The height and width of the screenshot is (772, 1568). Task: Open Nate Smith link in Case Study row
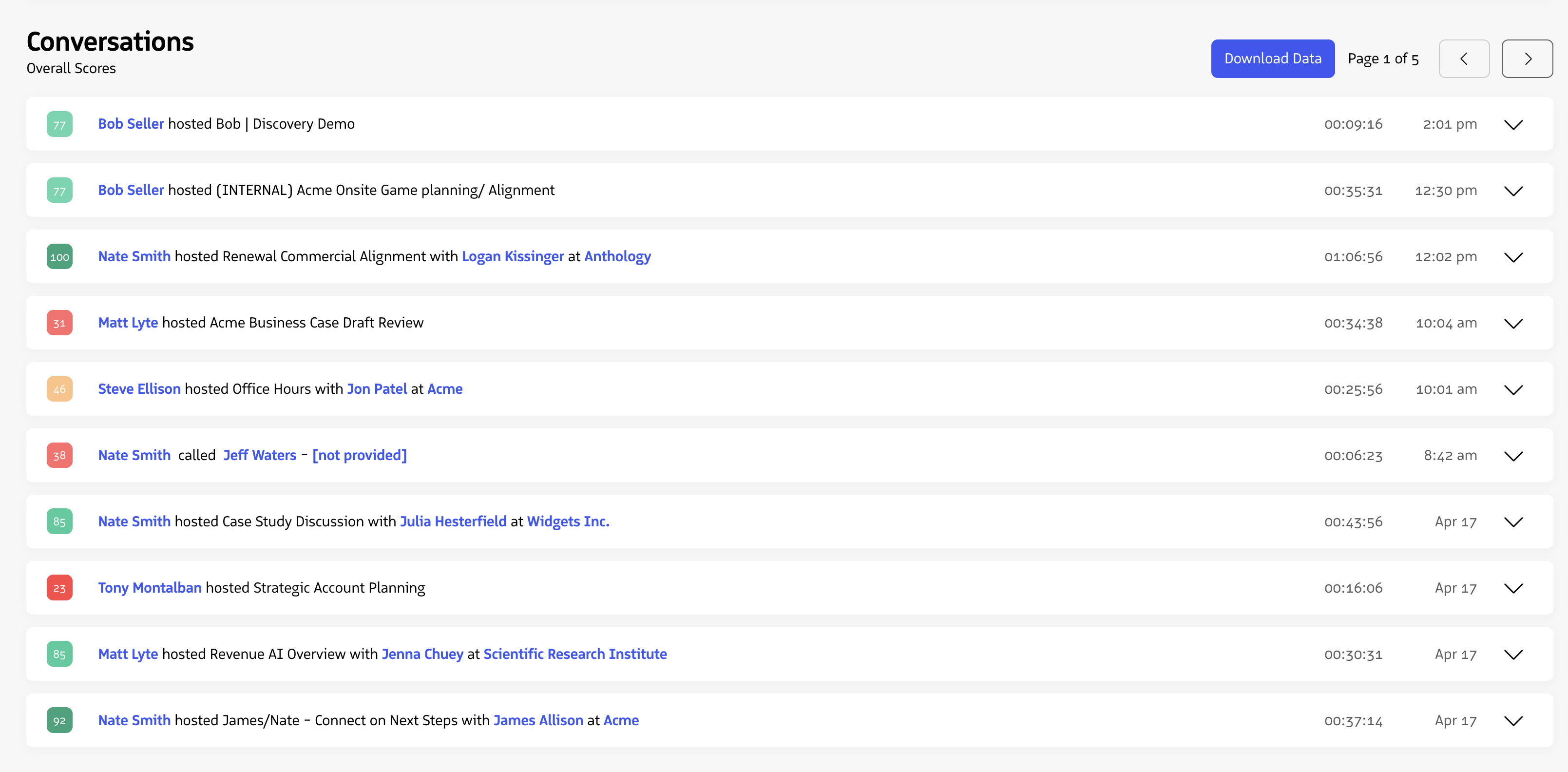(x=134, y=522)
